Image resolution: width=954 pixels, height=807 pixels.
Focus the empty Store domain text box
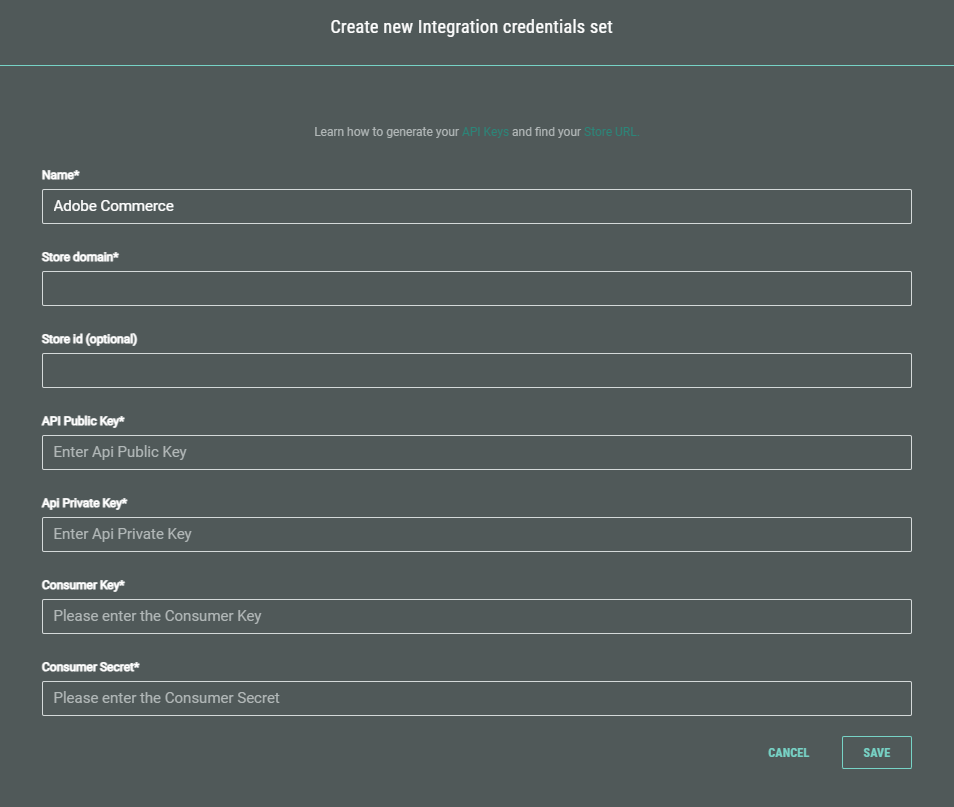pos(476,288)
